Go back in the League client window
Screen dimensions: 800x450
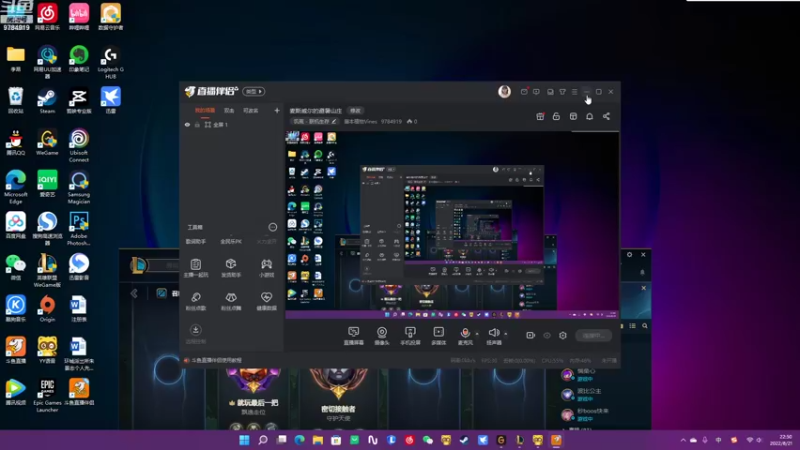tap(134, 293)
